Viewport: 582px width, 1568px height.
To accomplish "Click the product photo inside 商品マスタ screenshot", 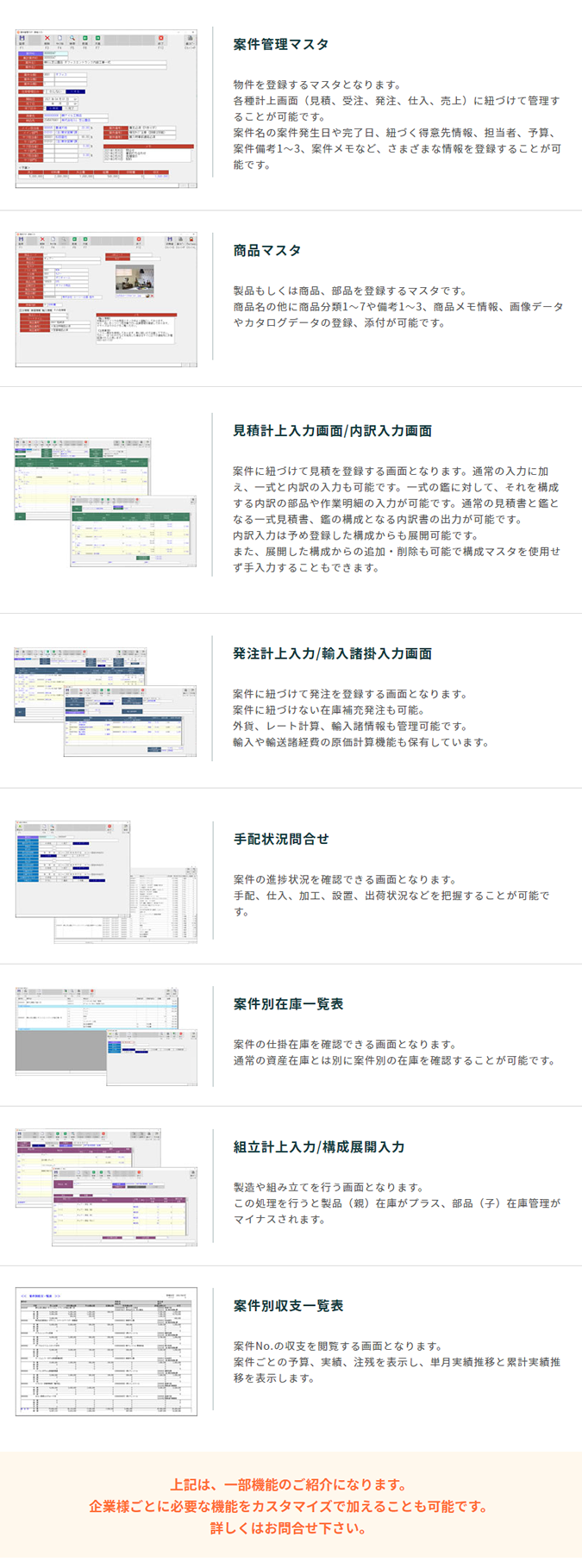I will tap(135, 280).
